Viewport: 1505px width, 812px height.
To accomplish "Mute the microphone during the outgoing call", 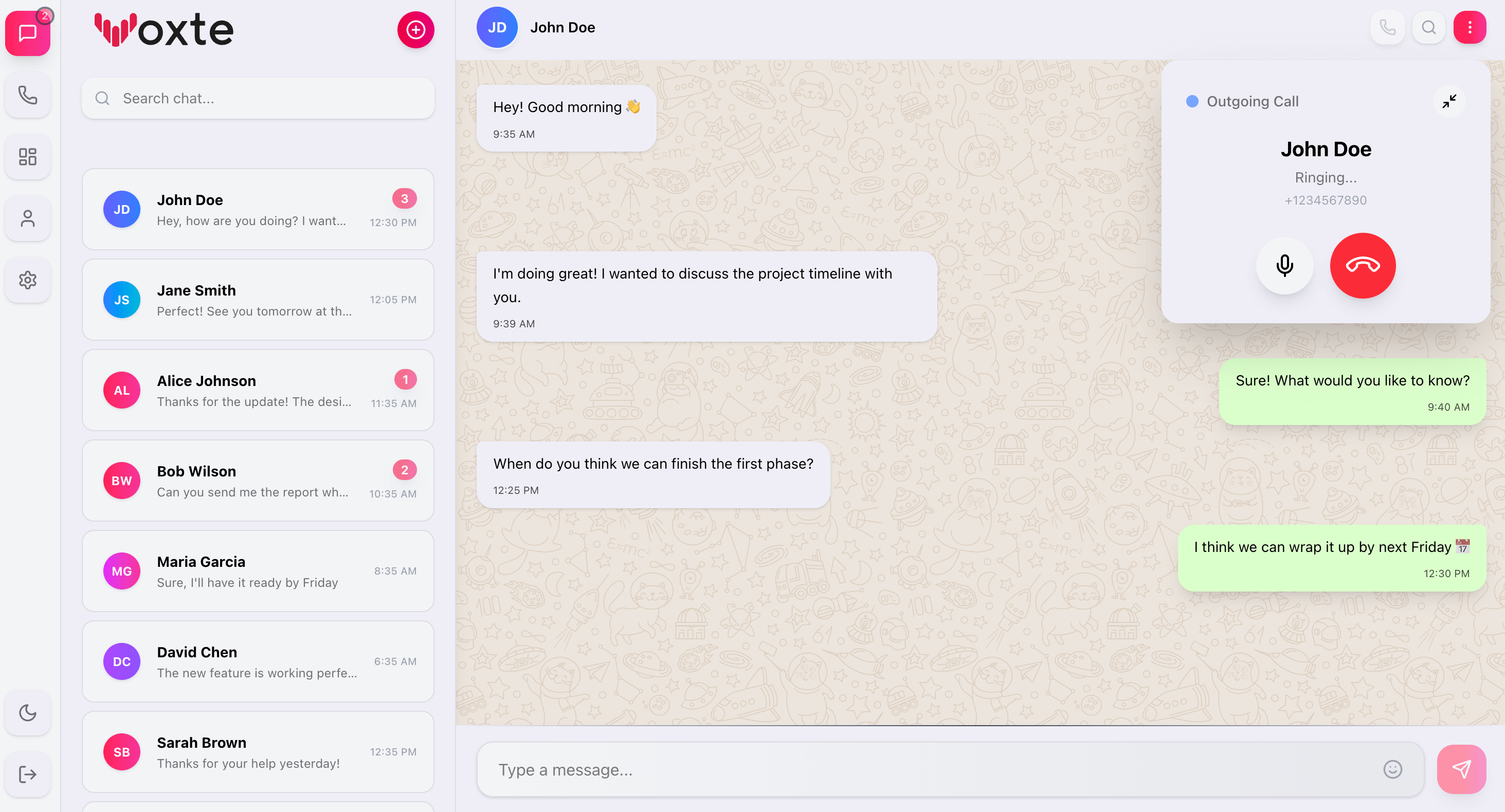I will click(1285, 266).
